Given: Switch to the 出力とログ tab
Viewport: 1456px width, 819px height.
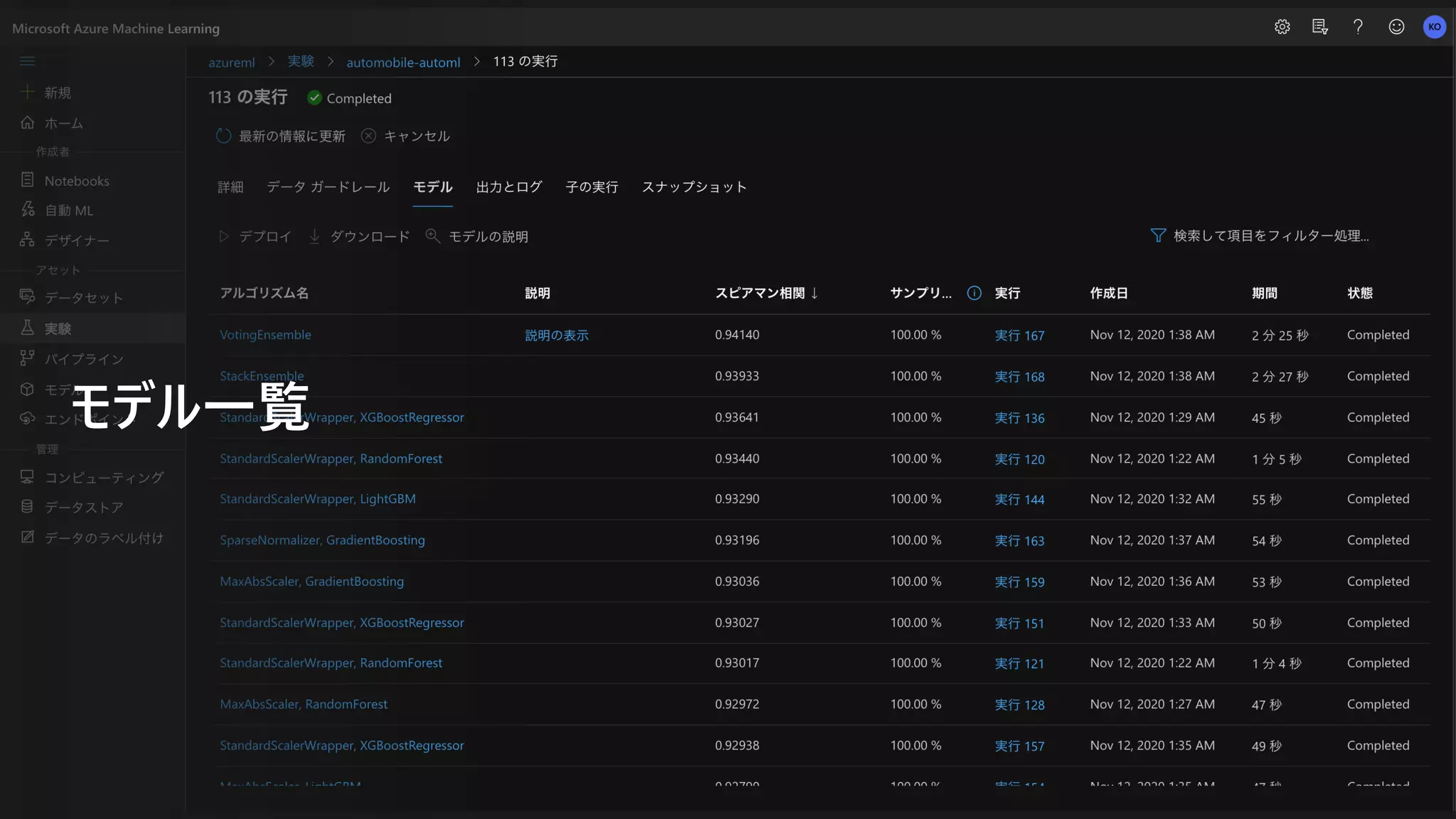Looking at the screenshot, I should [x=508, y=187].
